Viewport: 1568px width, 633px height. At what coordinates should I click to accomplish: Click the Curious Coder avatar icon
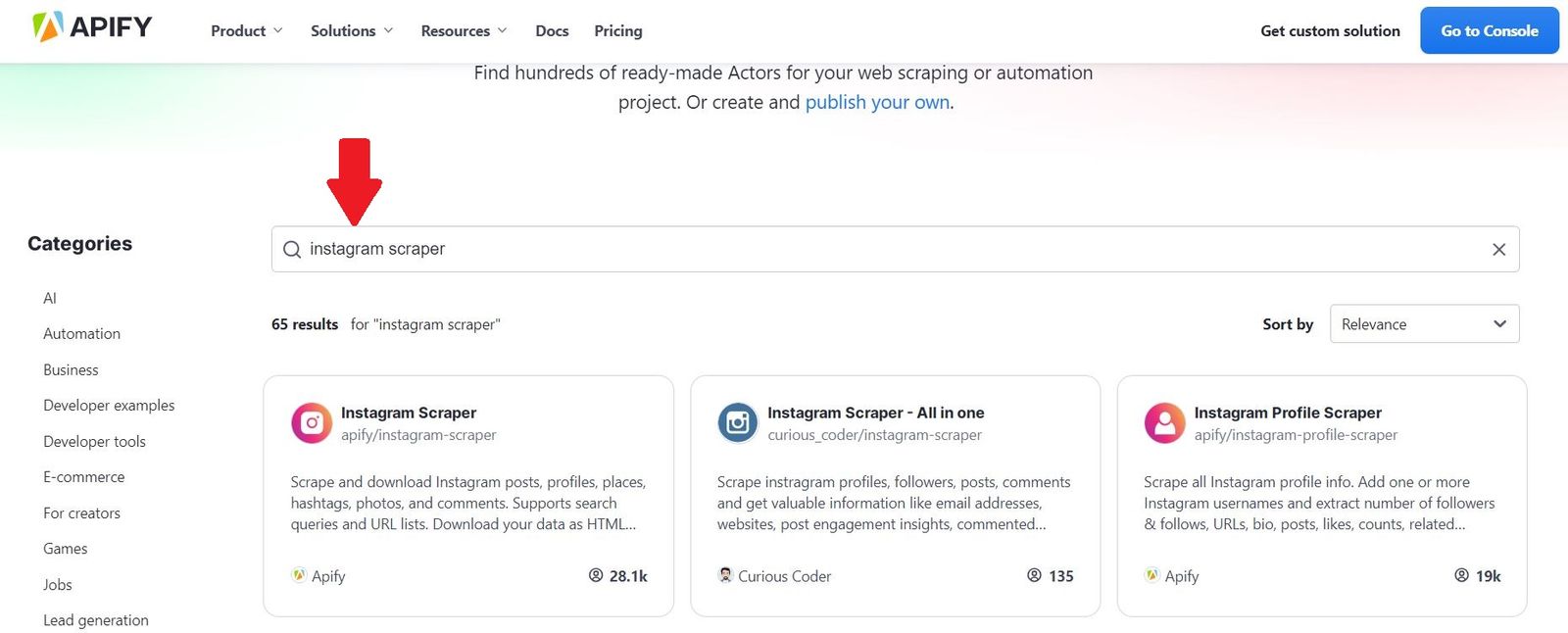click(725, 575)
